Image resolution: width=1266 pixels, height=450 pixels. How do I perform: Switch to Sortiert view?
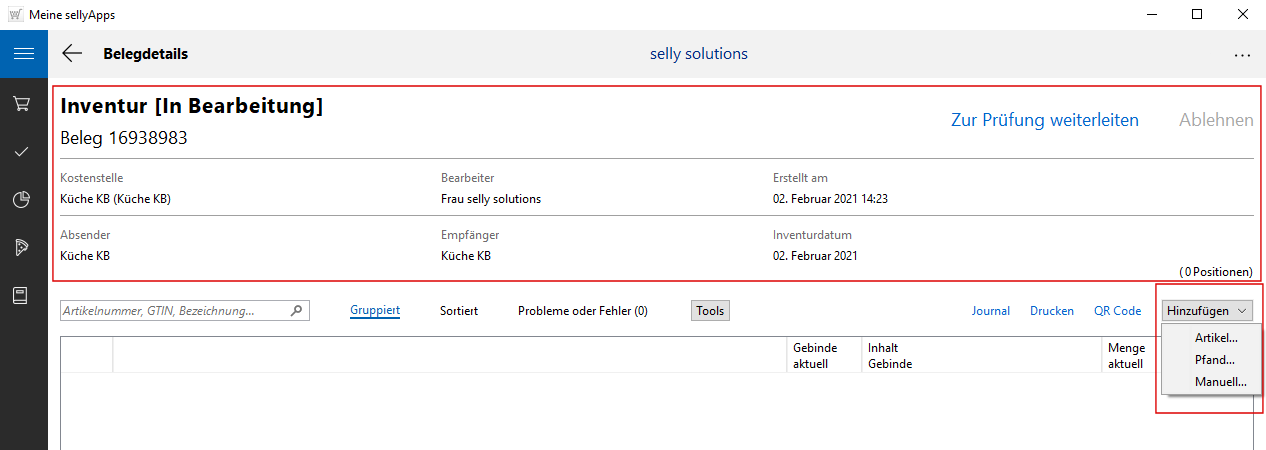coord(459,311)
